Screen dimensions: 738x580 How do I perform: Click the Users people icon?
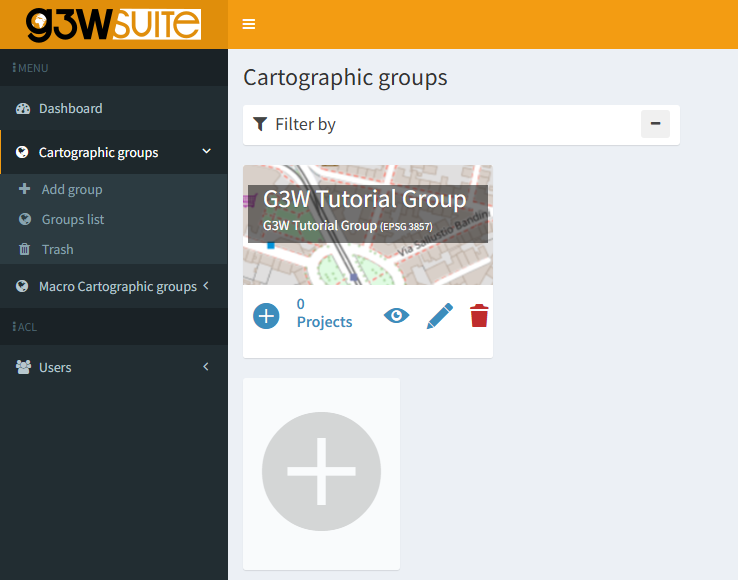coord(23,367)
